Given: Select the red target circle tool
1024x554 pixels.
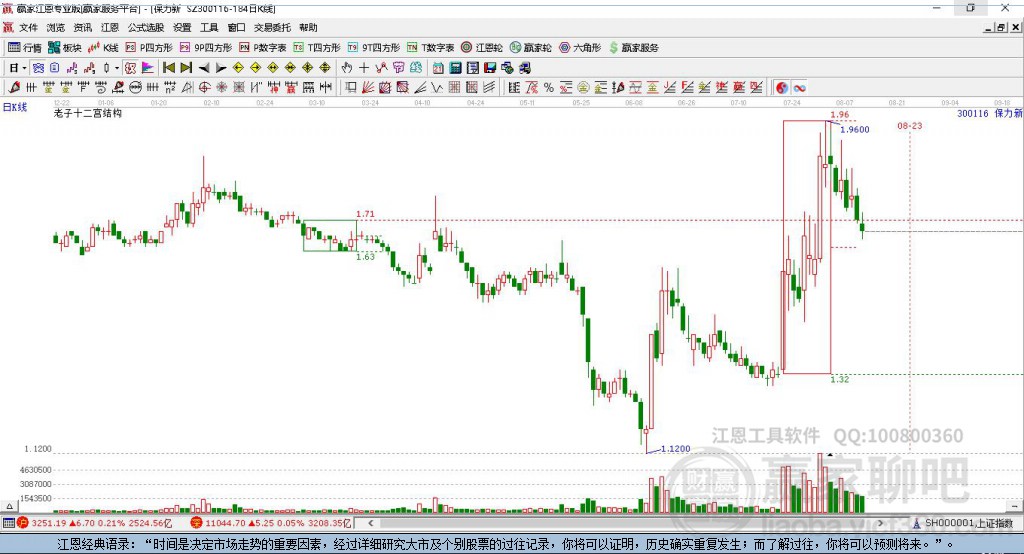Looking at the screenshot, I should 204,88.
